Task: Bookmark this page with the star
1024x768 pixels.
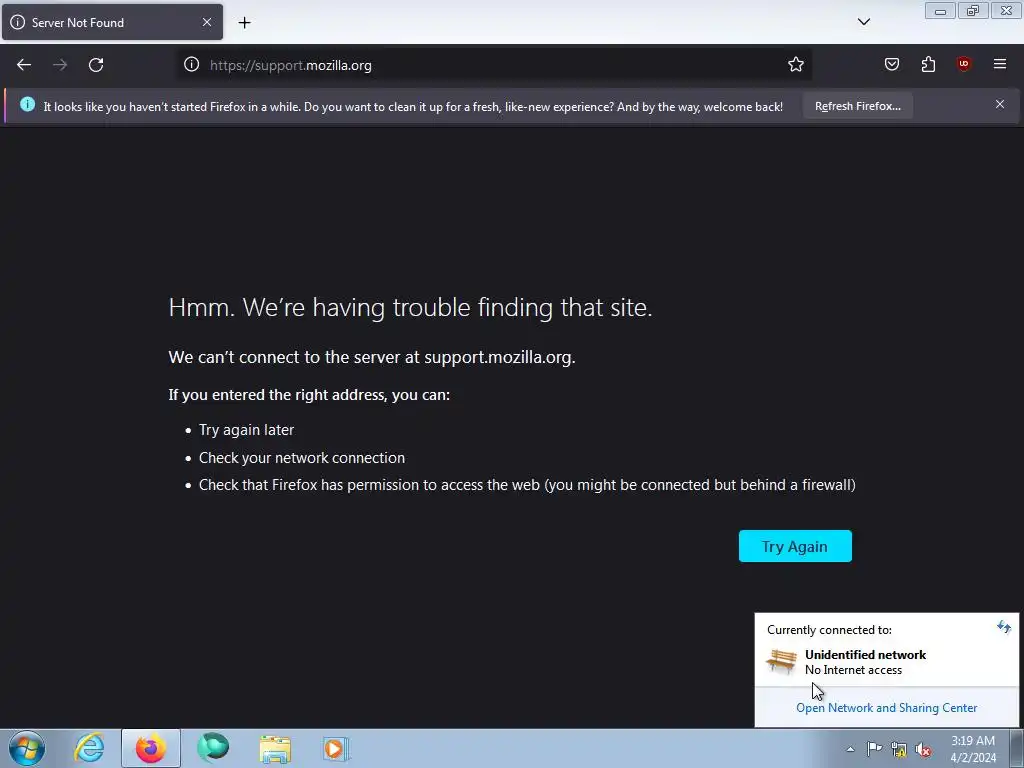Action: pos(795,64)
